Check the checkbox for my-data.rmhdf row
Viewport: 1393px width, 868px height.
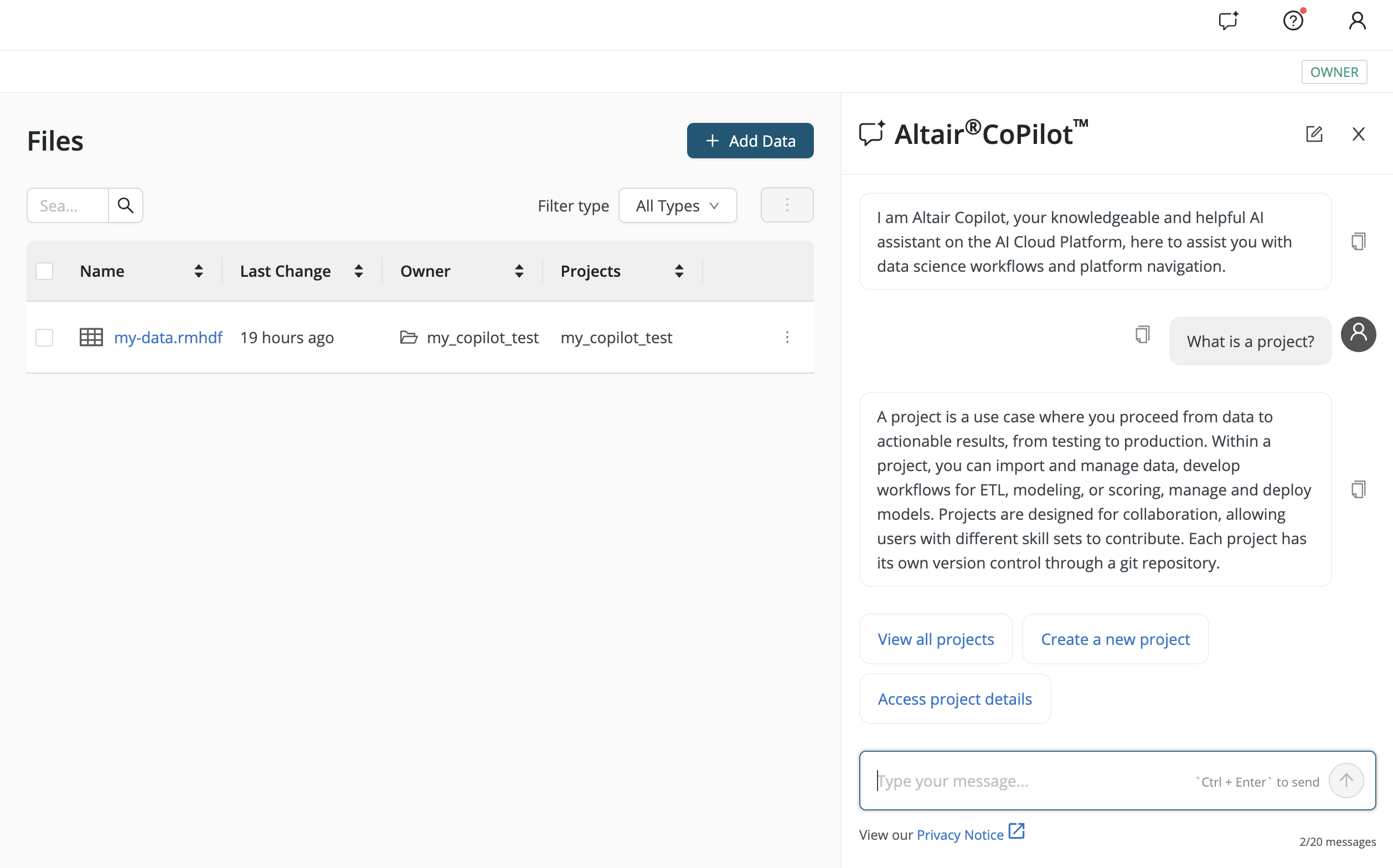coord(44,338)
